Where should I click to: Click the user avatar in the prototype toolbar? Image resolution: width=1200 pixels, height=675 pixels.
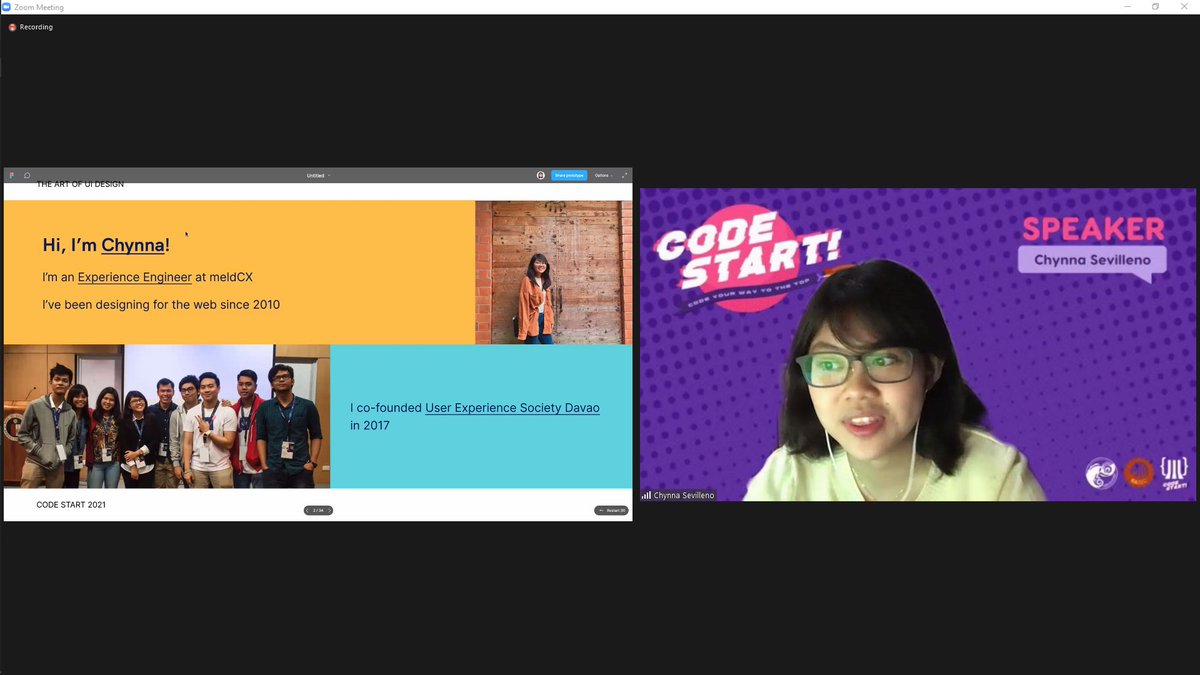541,174
